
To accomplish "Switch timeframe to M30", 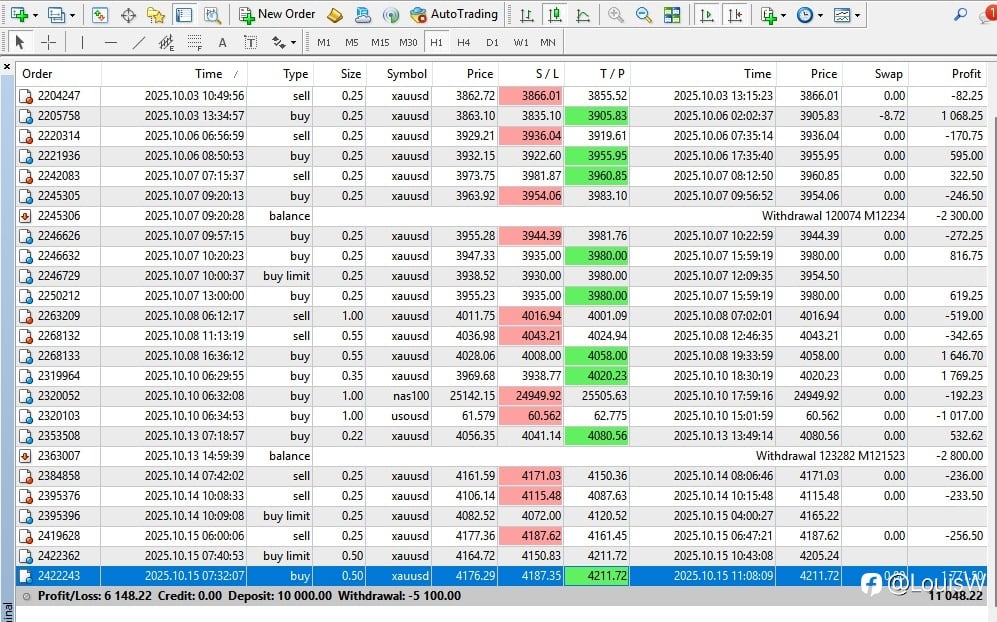I will click(408, 43).
